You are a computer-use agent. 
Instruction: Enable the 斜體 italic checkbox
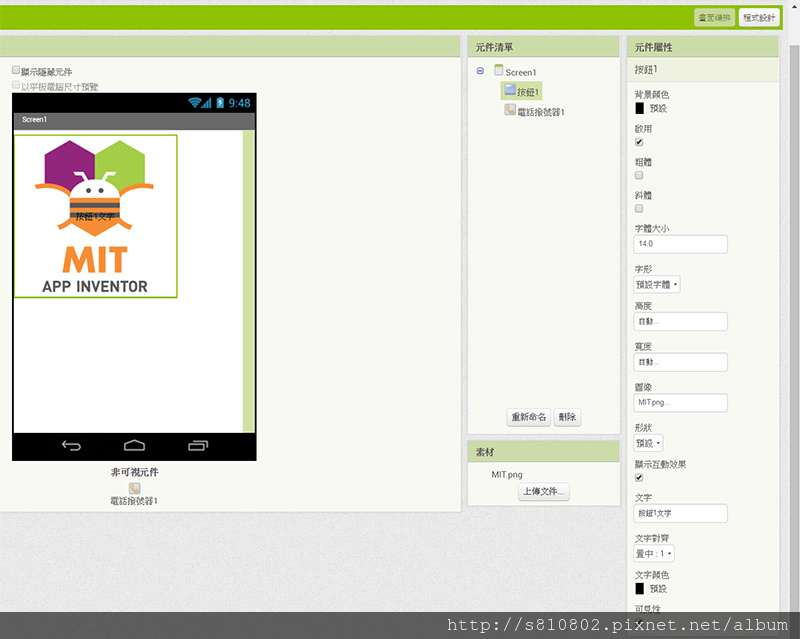[x=639, y=208]
